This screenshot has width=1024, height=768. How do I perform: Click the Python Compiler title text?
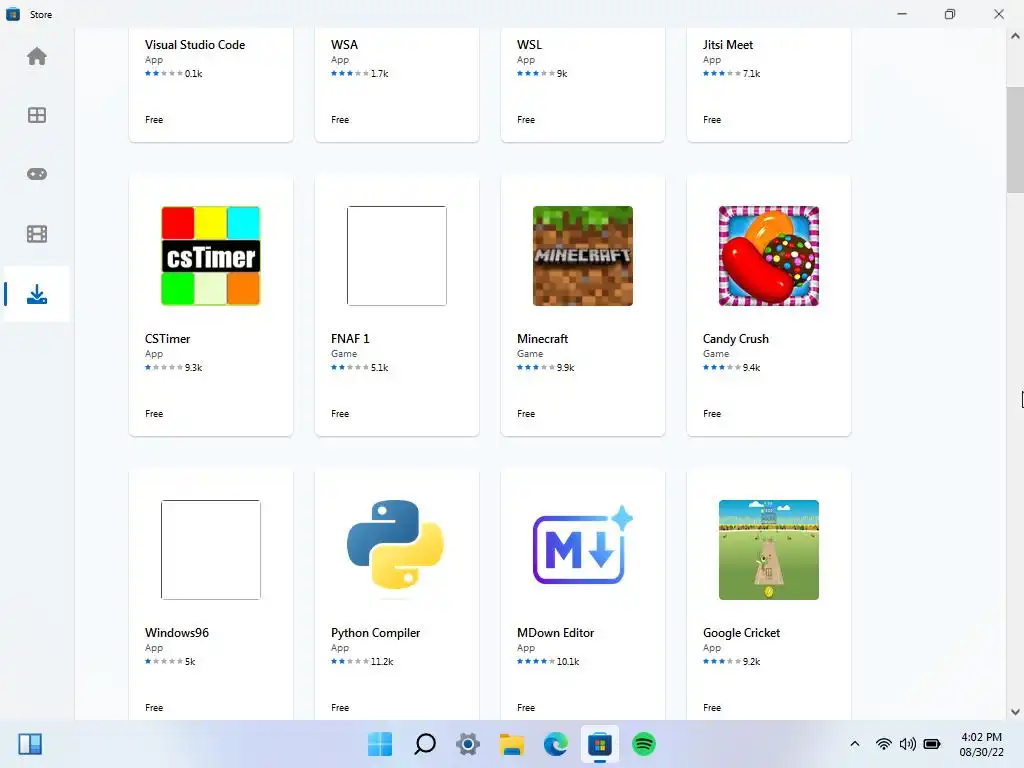click(376, 633)
